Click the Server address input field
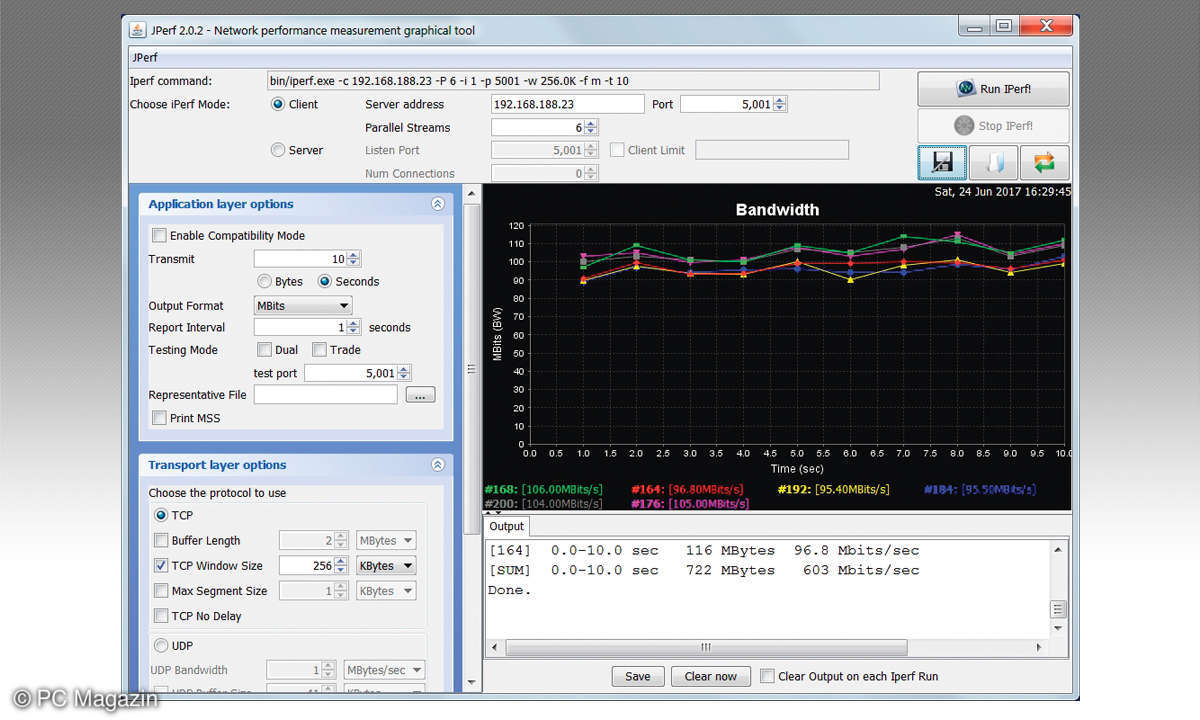 (x=568, y=104)
